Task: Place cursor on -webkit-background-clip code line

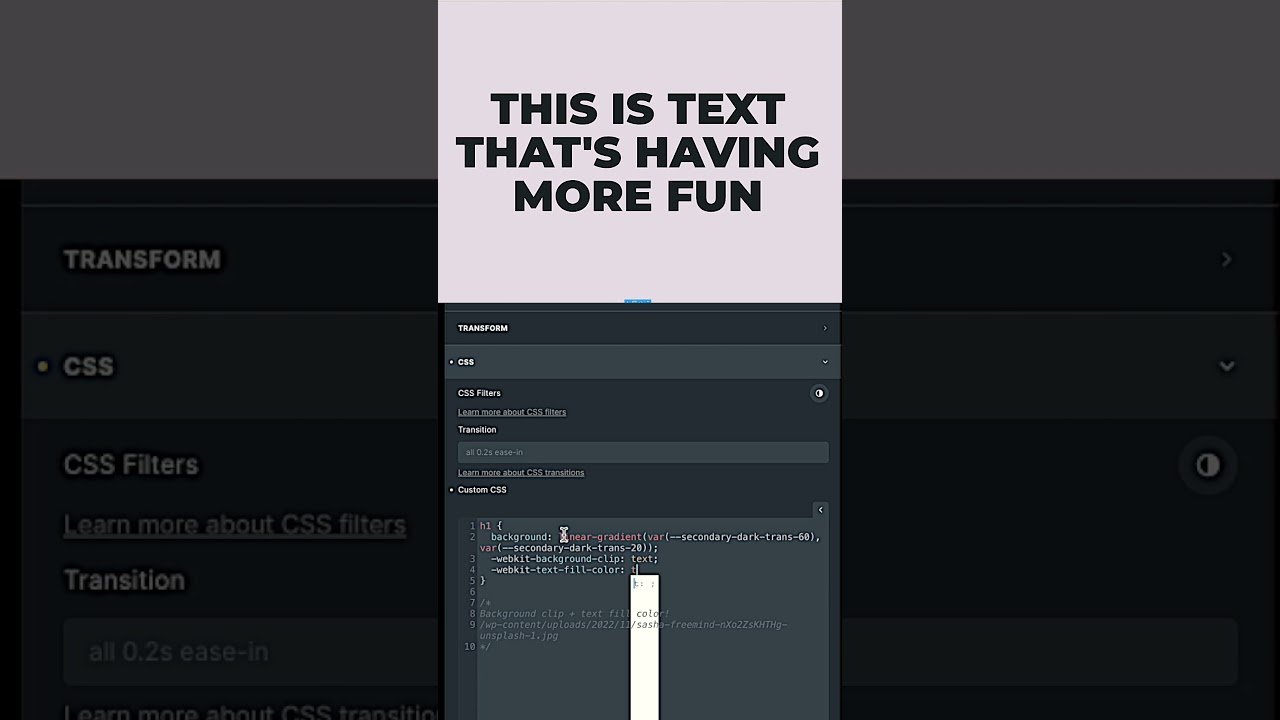Action: click(574, 559)
